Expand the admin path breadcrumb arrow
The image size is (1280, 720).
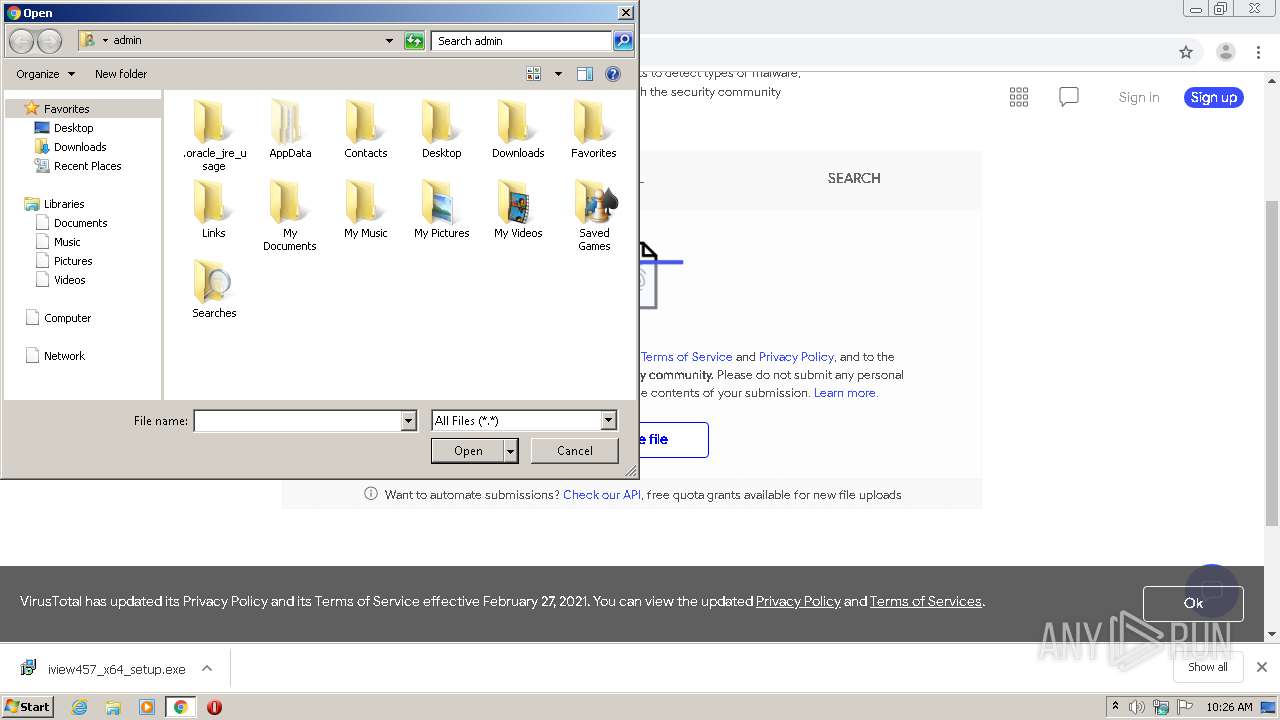point(105,41)
